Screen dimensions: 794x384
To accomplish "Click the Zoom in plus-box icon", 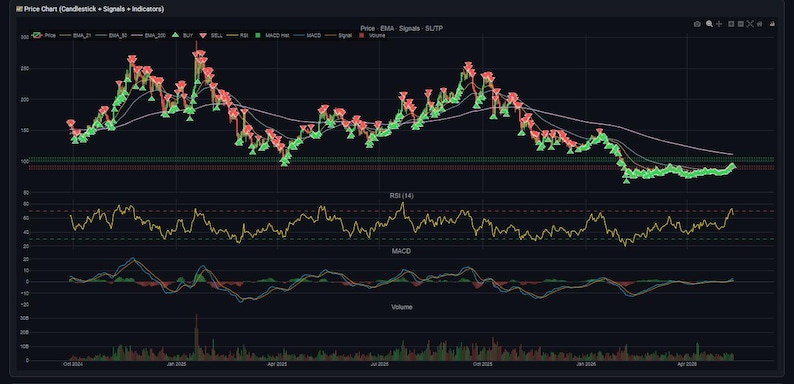I will (x=731, y=24).
